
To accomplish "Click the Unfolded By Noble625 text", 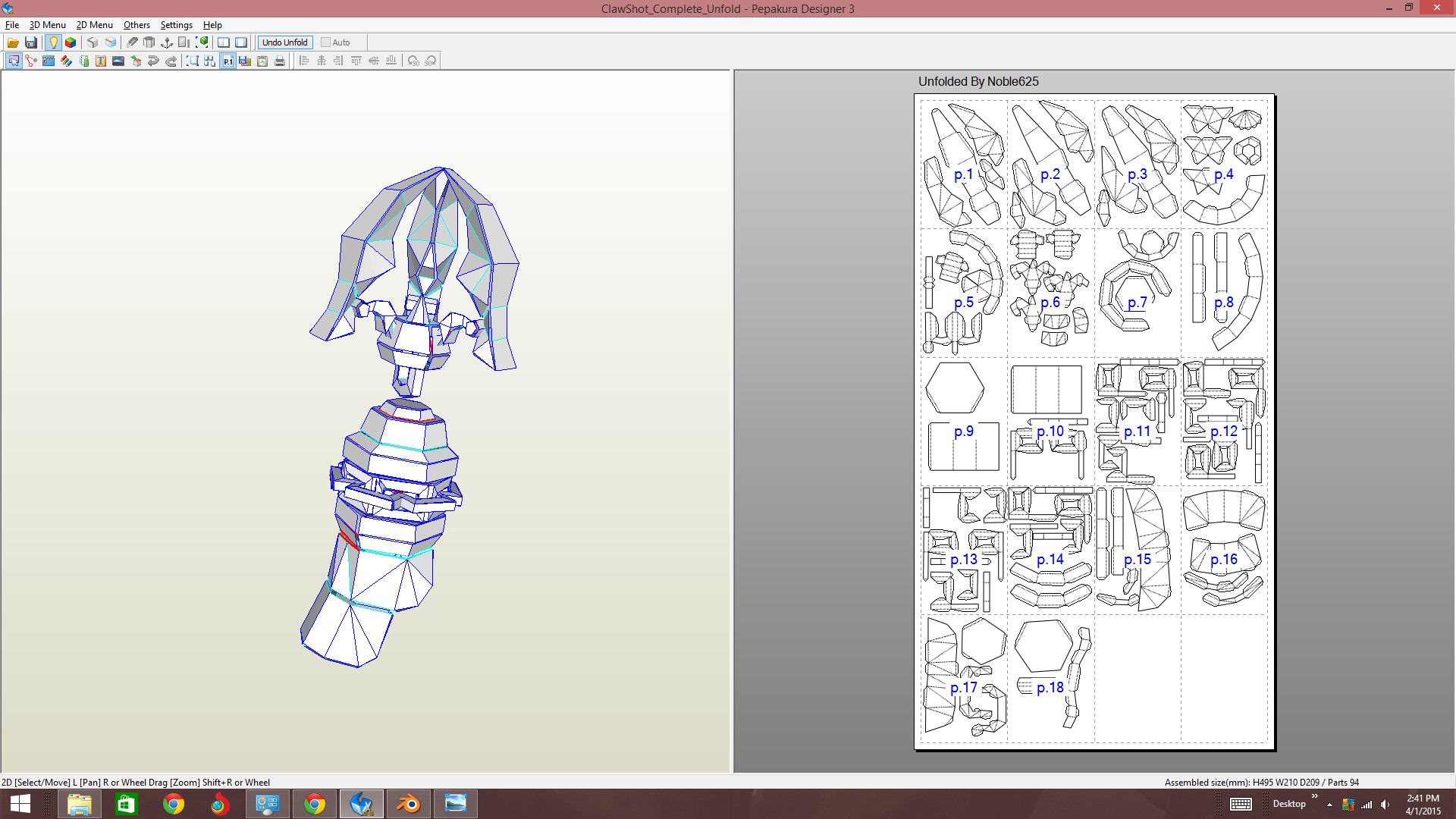I will click(978, 82).
